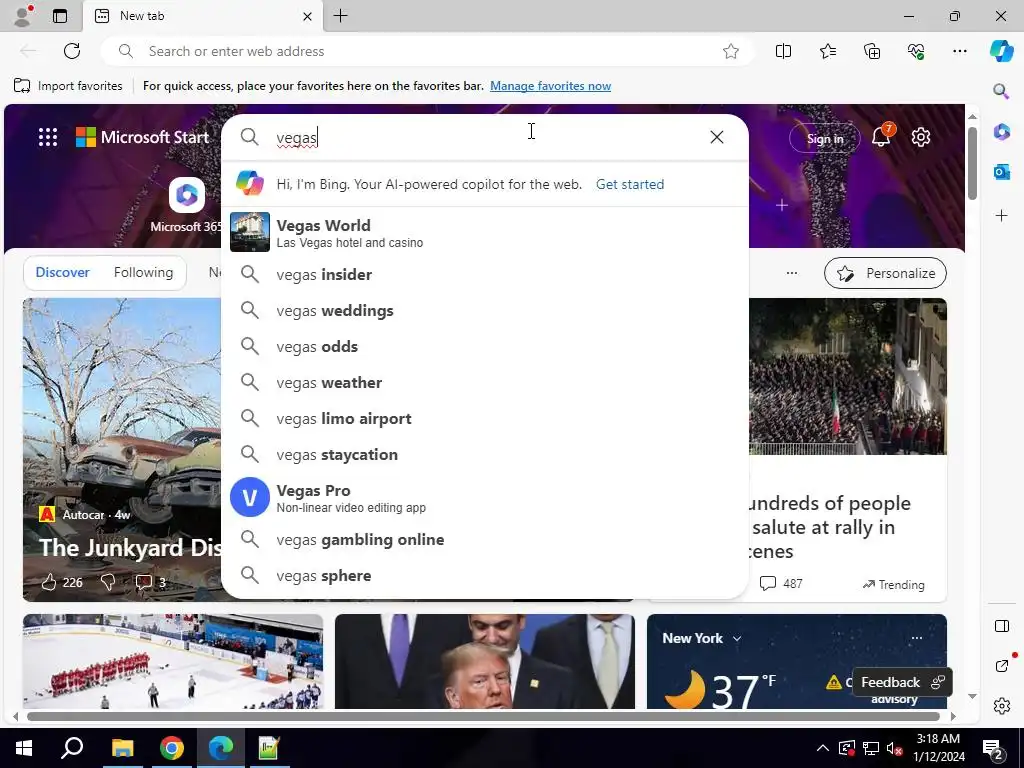
Task: Click Get started for Bing copilot
Action: [630, 184]
